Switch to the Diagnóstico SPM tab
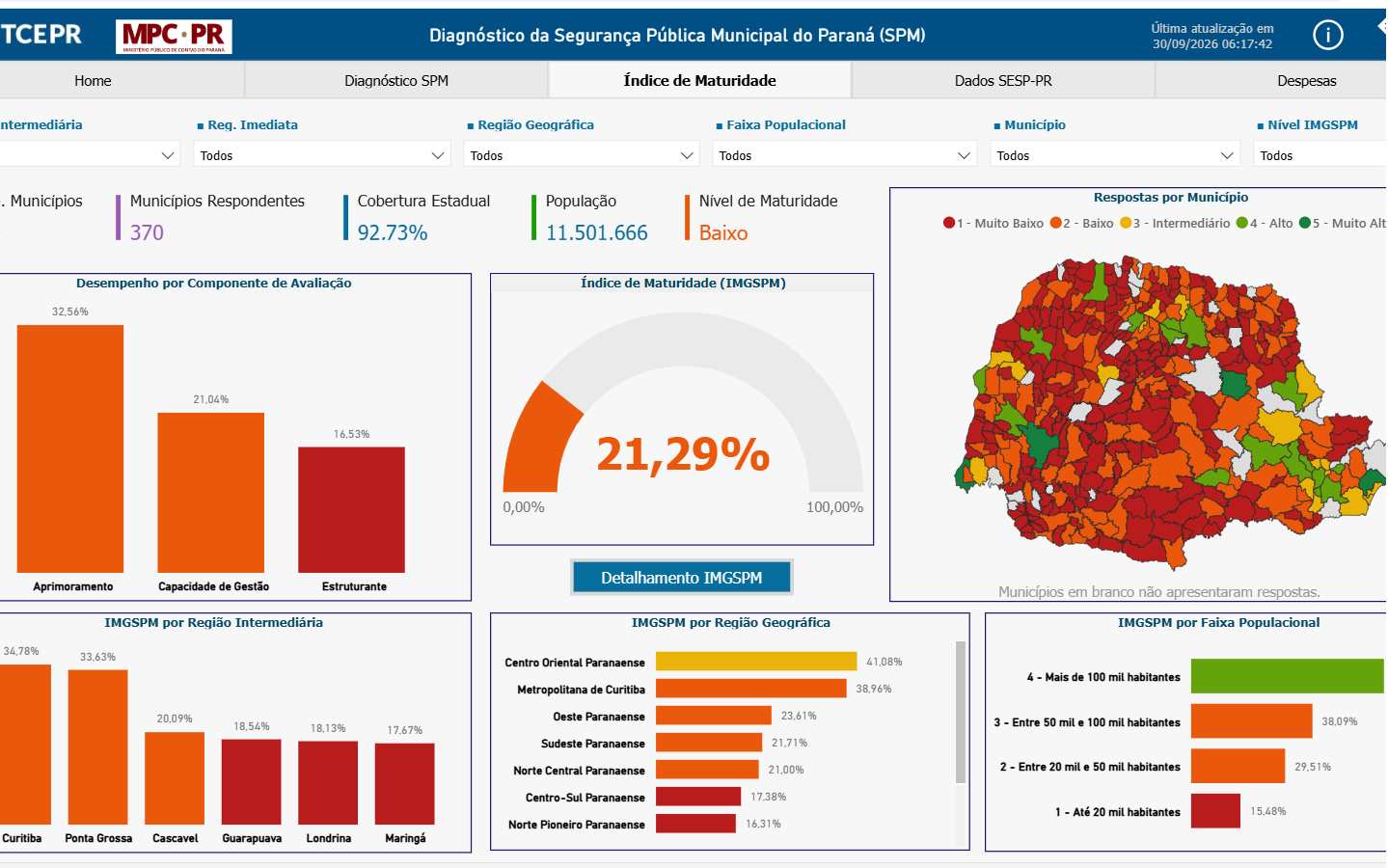The image size is (1388, 868). point(396,81)
